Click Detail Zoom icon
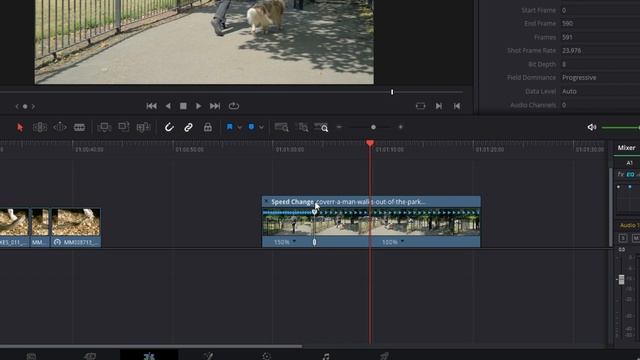 point(302,127)
